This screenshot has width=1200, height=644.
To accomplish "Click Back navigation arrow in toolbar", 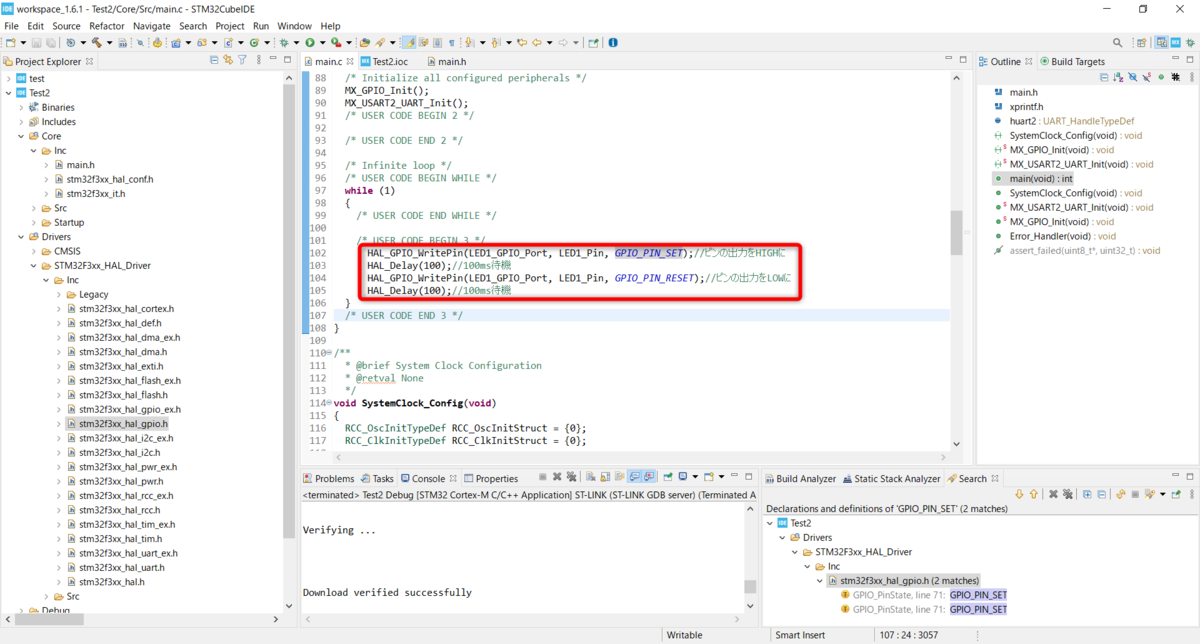I will [537, 43].
